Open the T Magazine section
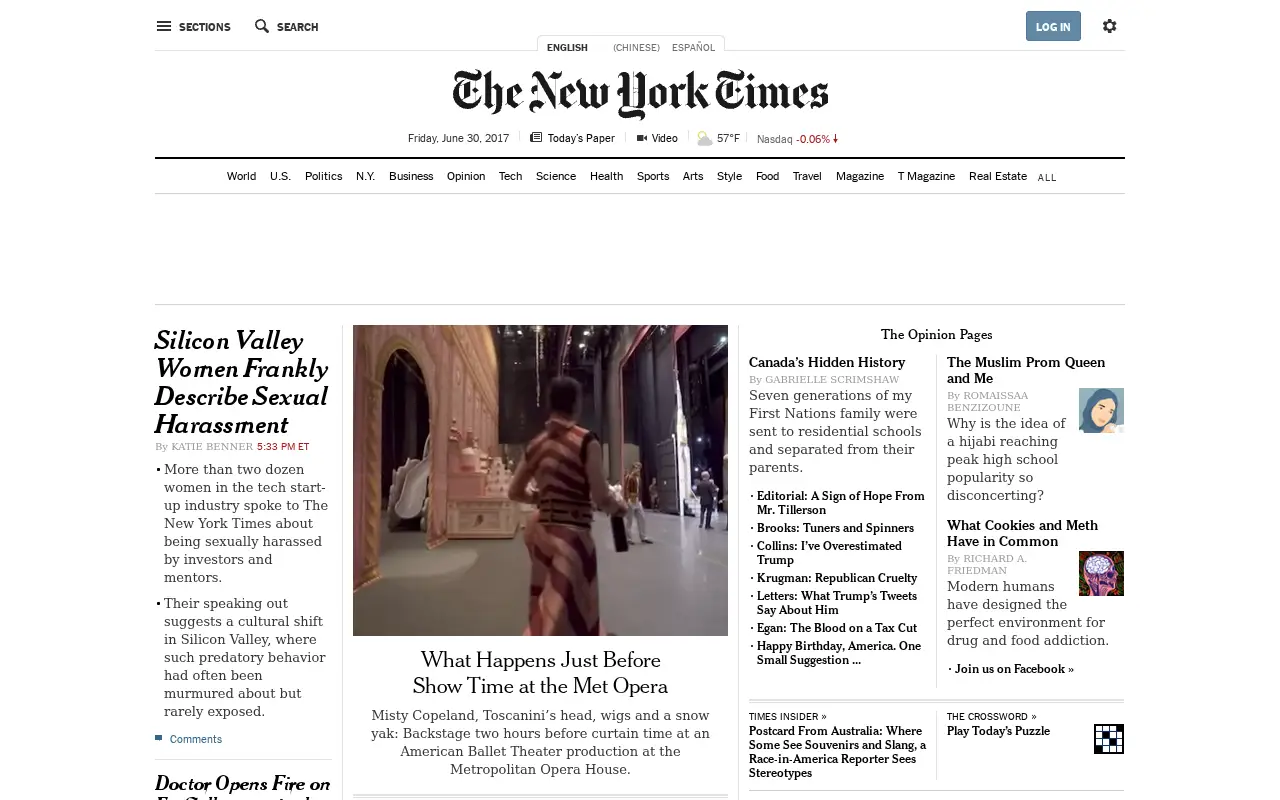 click(x=926, y=176)
